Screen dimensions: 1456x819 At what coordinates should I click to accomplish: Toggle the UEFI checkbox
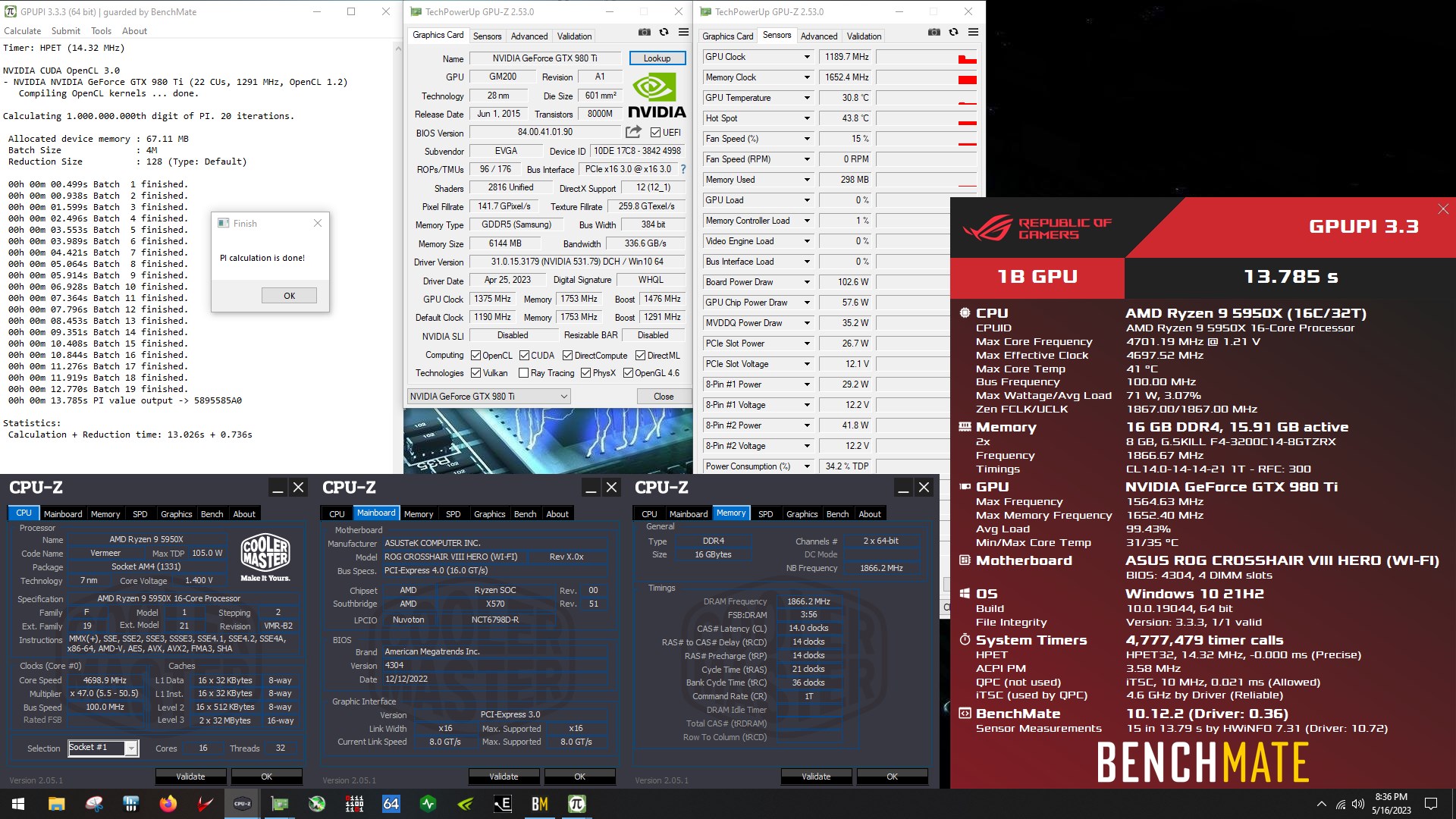click(655, 132)
